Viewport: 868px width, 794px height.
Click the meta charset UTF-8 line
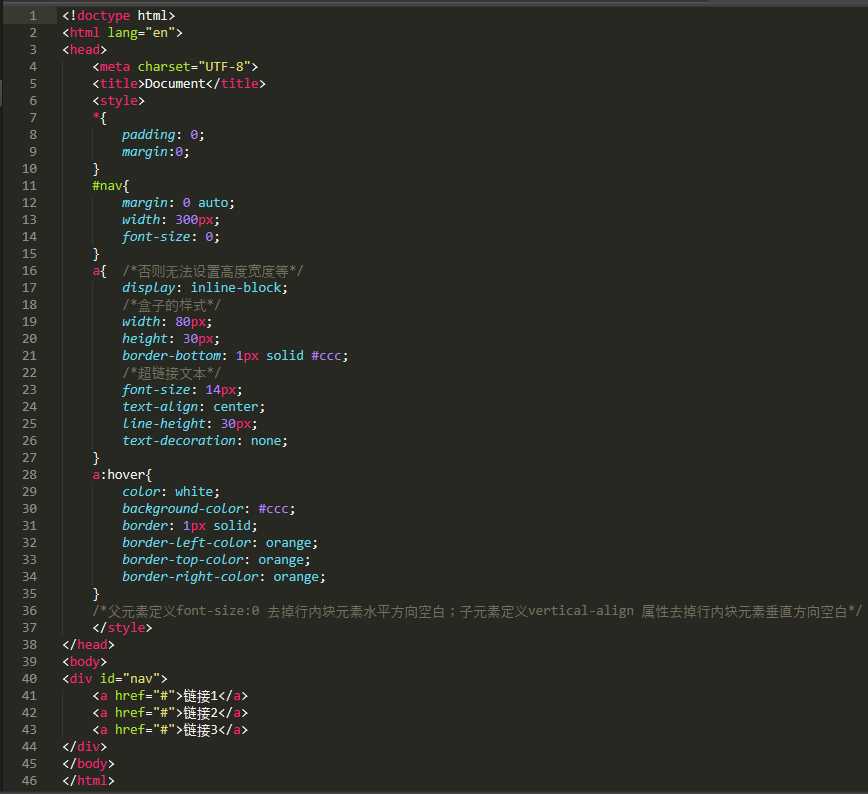tap(175, 66)
